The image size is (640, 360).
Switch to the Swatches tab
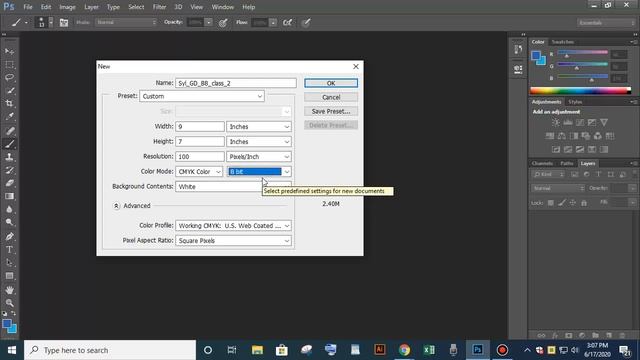click(x=562, y=42)
